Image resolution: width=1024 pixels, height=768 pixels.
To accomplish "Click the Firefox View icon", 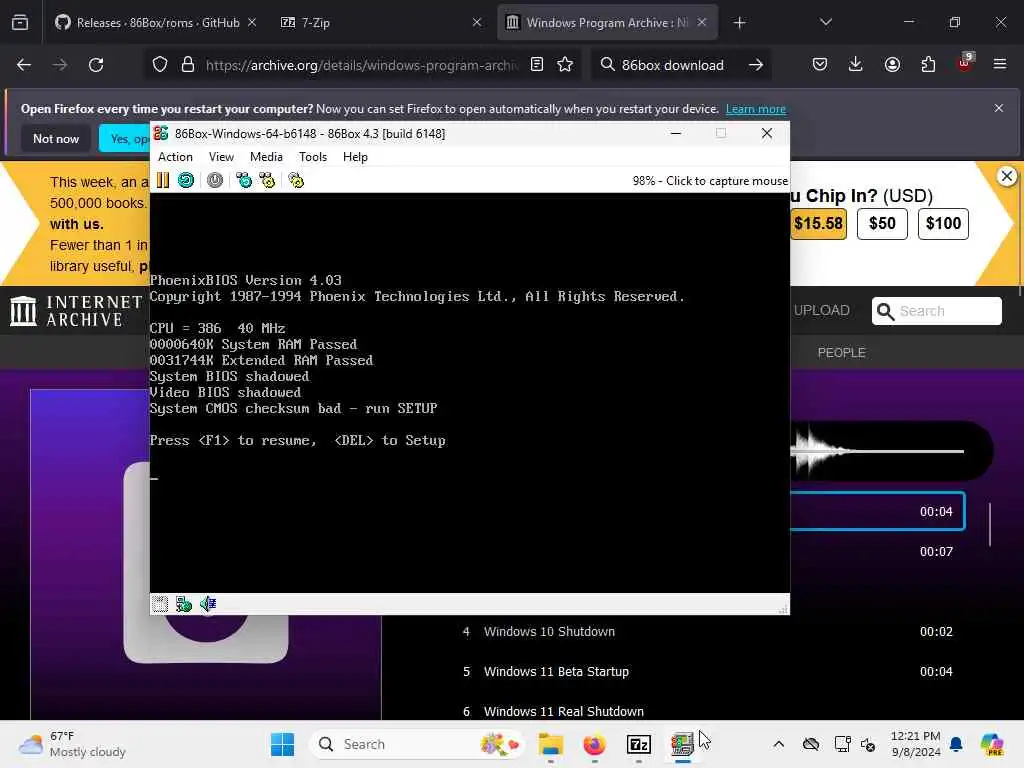I will click(20, 23).
